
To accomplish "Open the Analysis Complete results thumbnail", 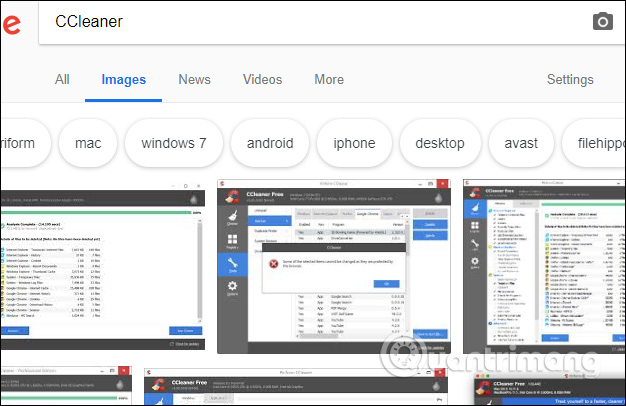I will 103,265.
